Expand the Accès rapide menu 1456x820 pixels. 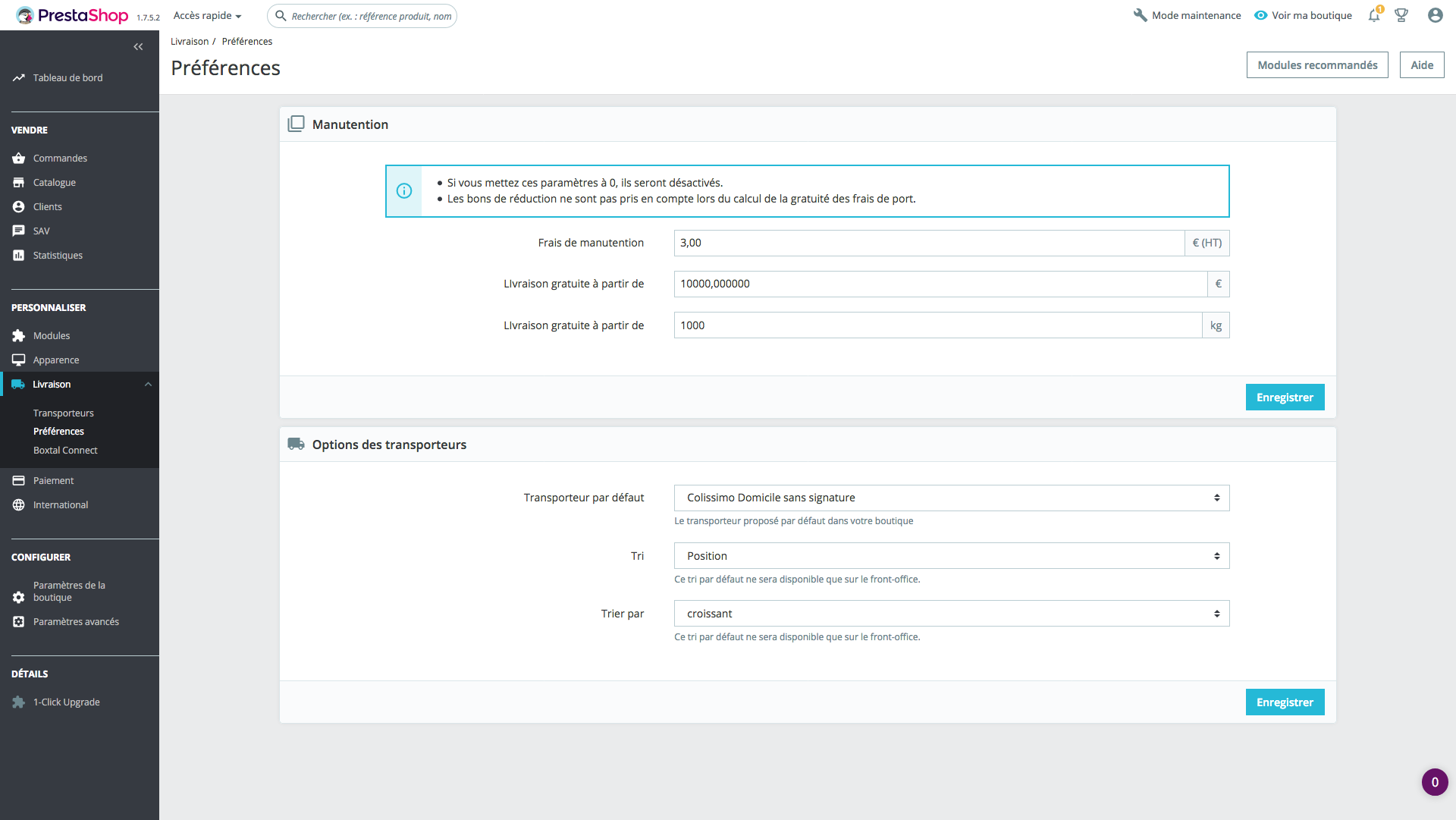[207, 16]
